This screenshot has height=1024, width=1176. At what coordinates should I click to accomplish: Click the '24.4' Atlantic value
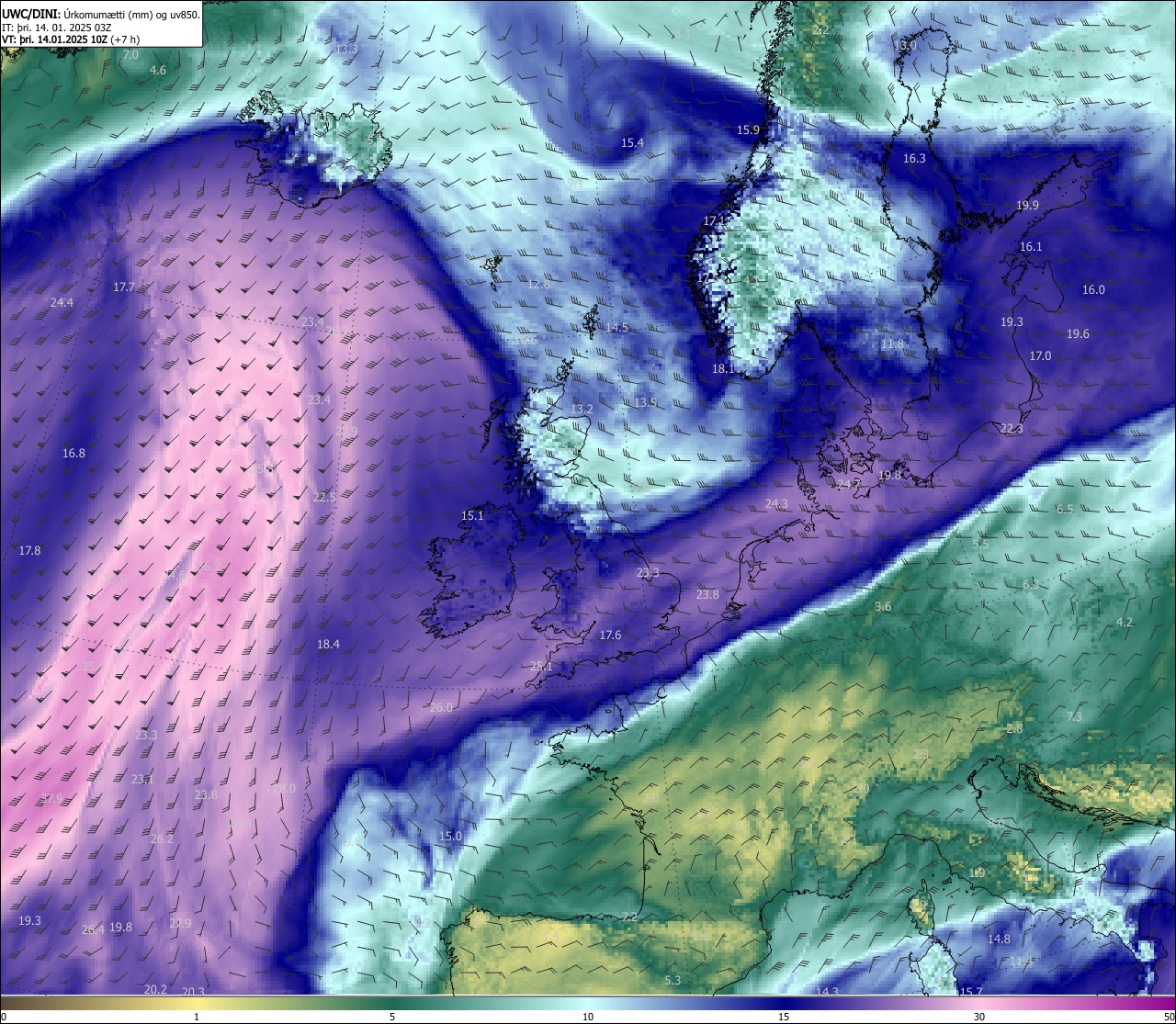[62, 302]
